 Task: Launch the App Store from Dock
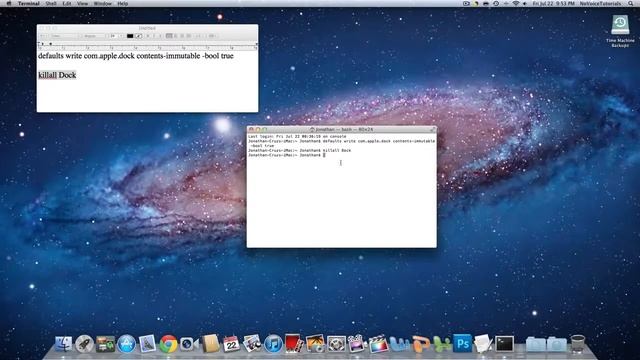(x=127, y=344)
